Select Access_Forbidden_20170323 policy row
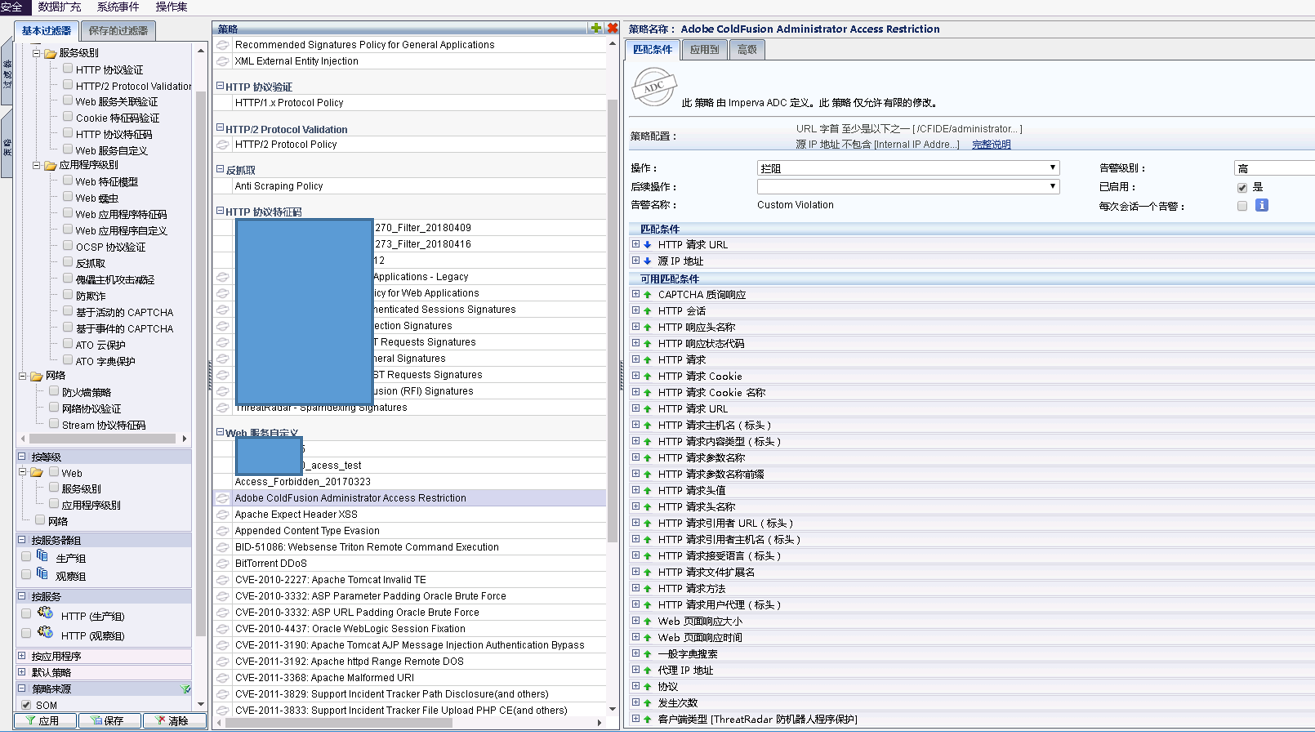This screenshot has width=1315, height=732. click(412, 482)
